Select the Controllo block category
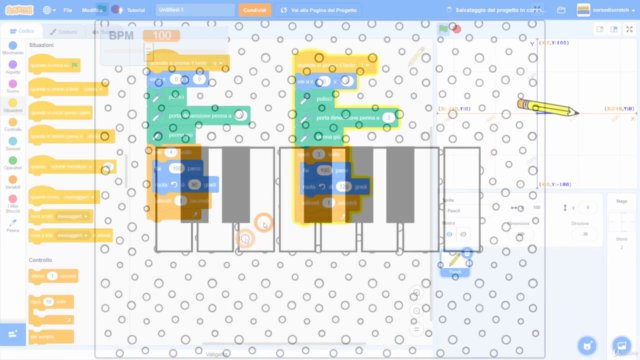Viewport: 640px width, 360px height. pyautogui.click(x=13, y=125)
